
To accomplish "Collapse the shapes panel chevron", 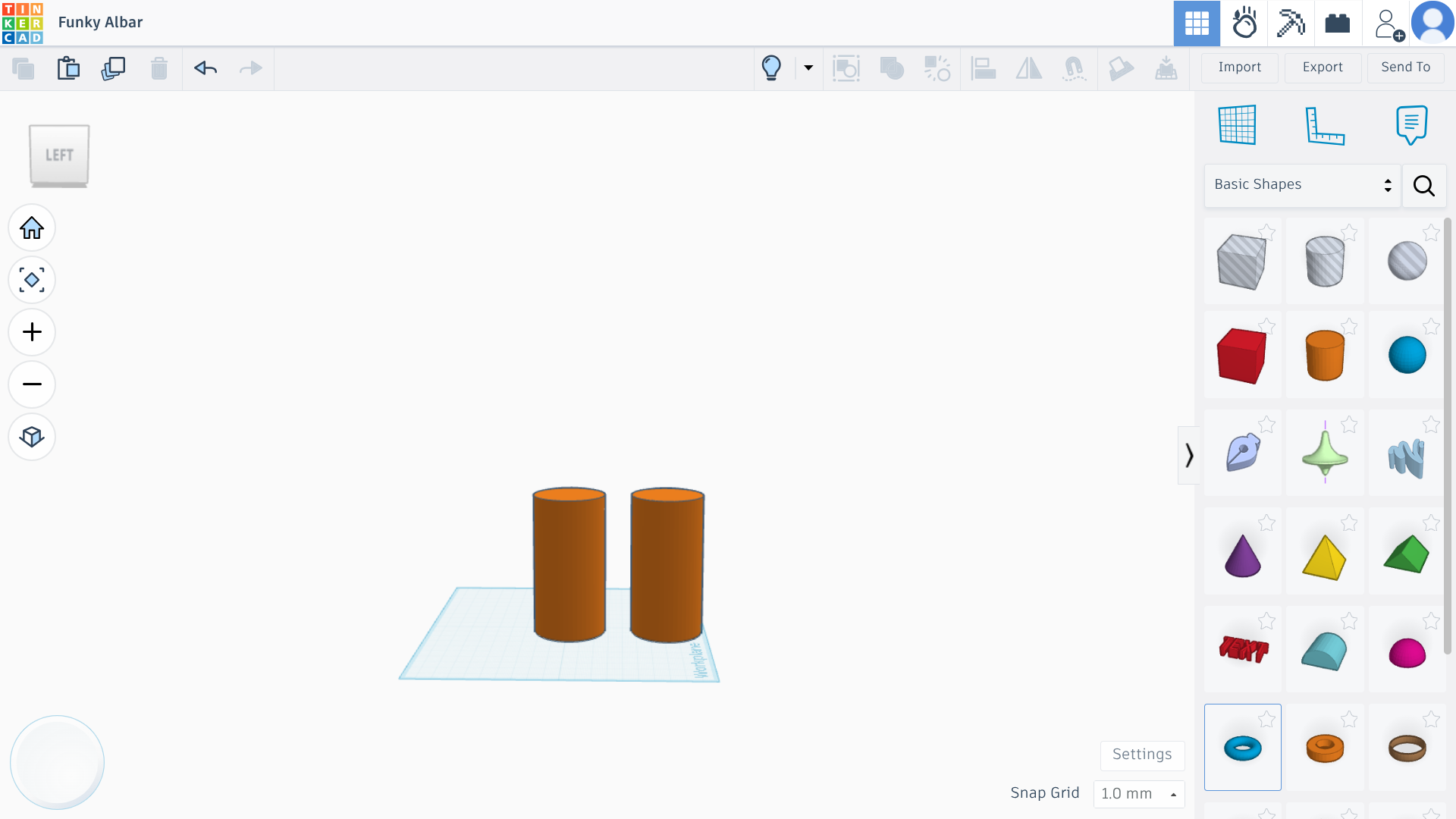I will point(1189,455).
